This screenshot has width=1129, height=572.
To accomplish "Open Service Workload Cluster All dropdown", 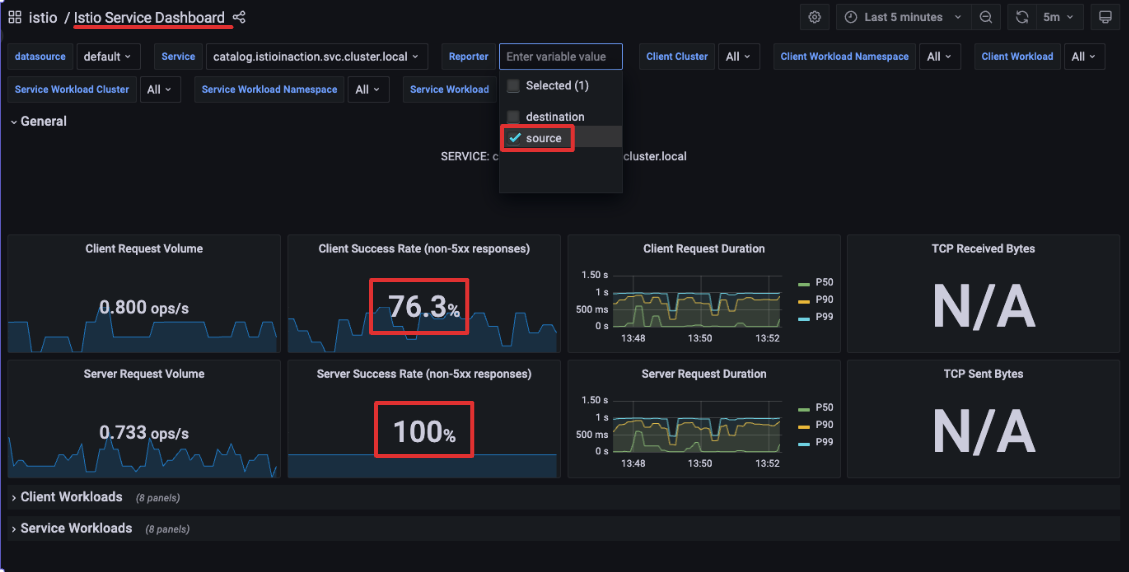I will (159, 89).
